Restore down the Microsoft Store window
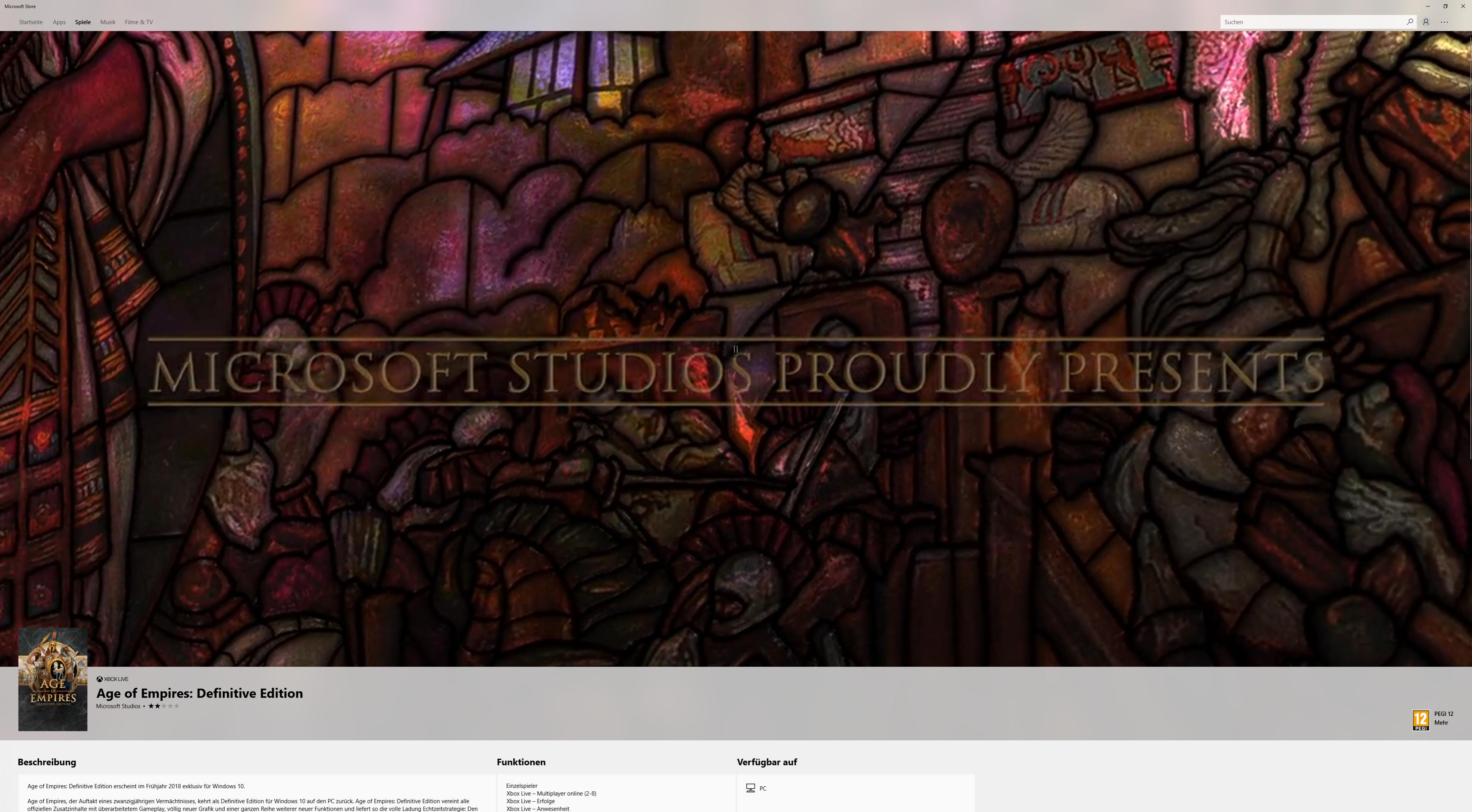This screenshot has width=1472, height=812. 1445,6
